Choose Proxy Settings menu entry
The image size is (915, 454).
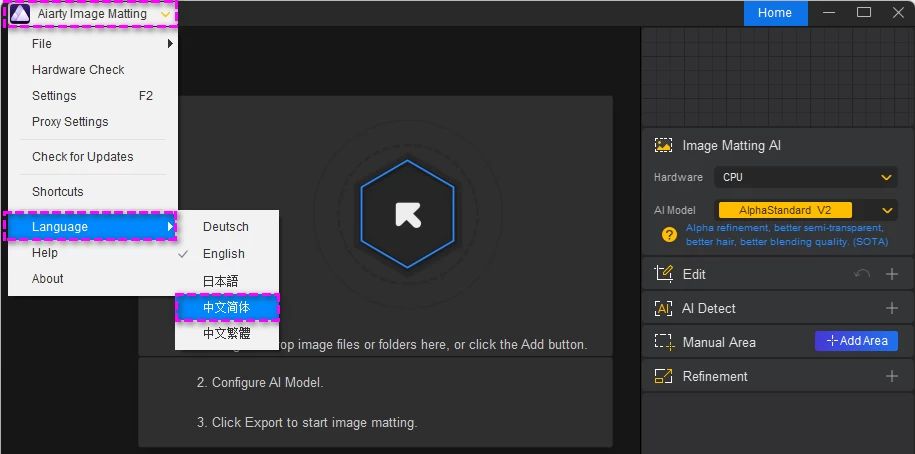click(x=93, y=121)
